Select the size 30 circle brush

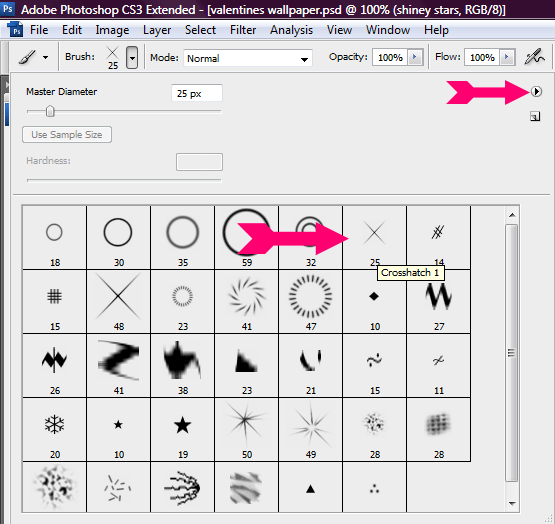click(x=119, y=238)
